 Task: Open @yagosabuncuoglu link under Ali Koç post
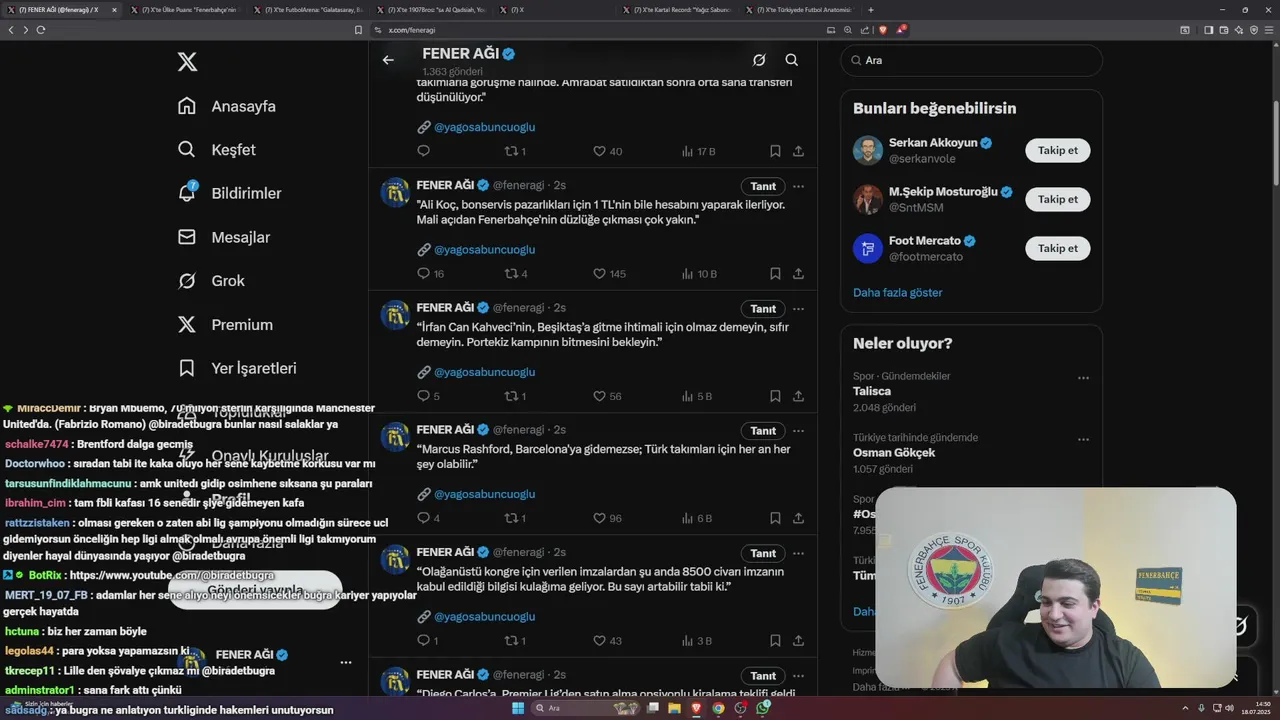(484, 249)
